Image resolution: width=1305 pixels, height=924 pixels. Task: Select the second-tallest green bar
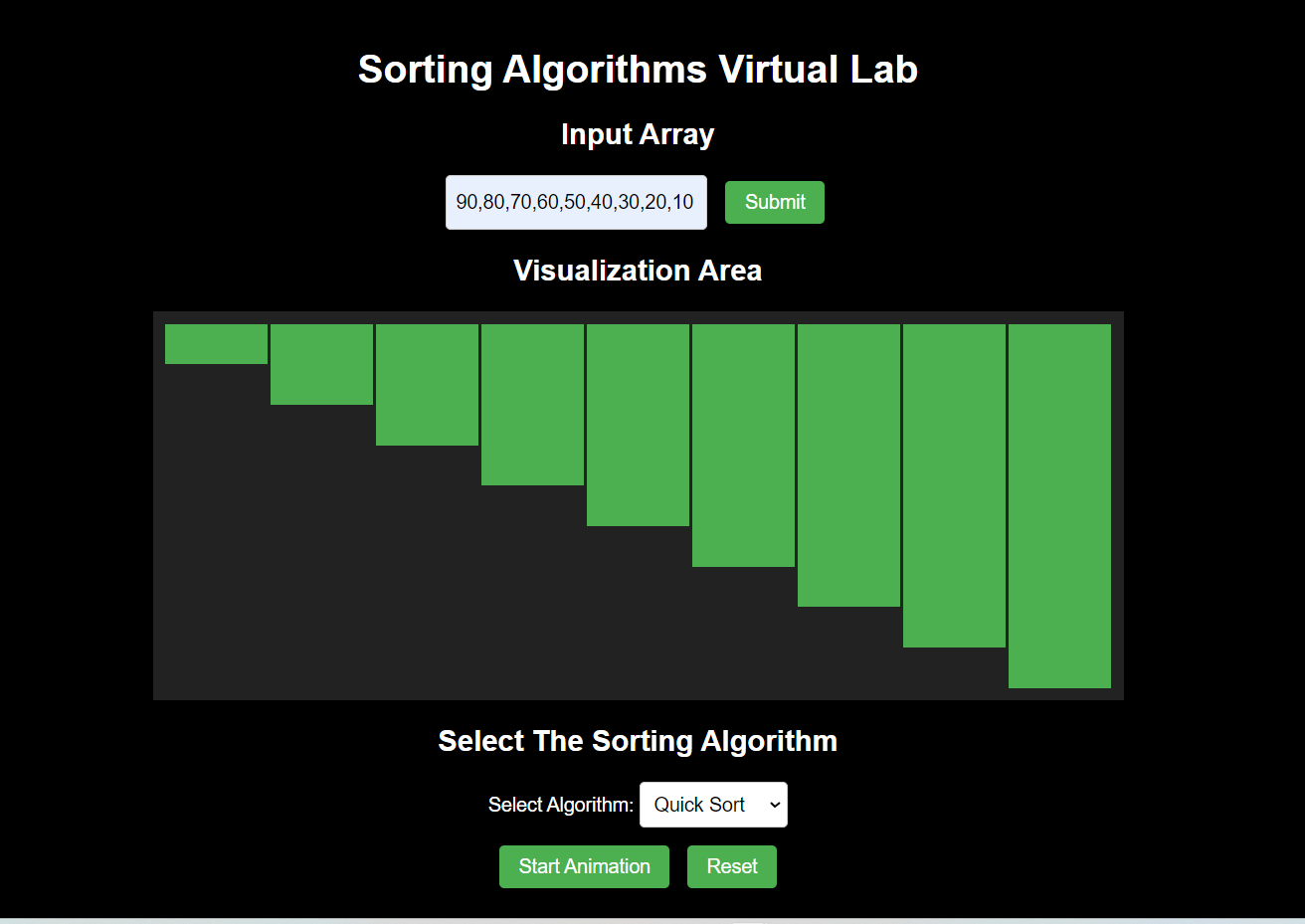954,485
